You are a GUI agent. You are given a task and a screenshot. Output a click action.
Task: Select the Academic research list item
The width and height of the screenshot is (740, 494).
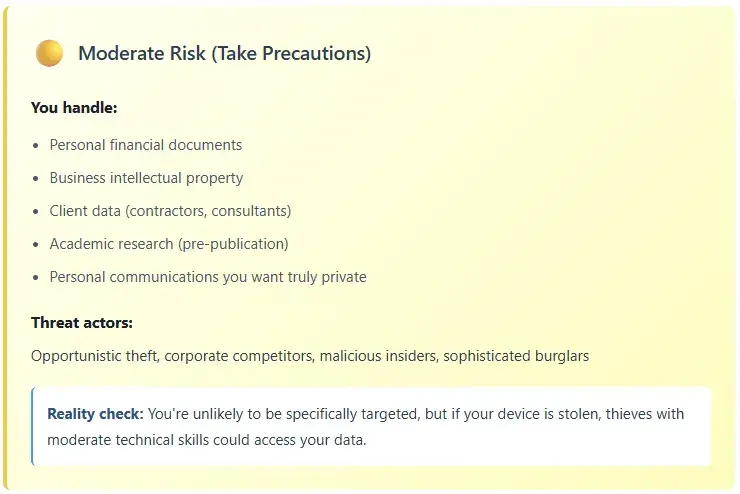[x=169, y=244]
